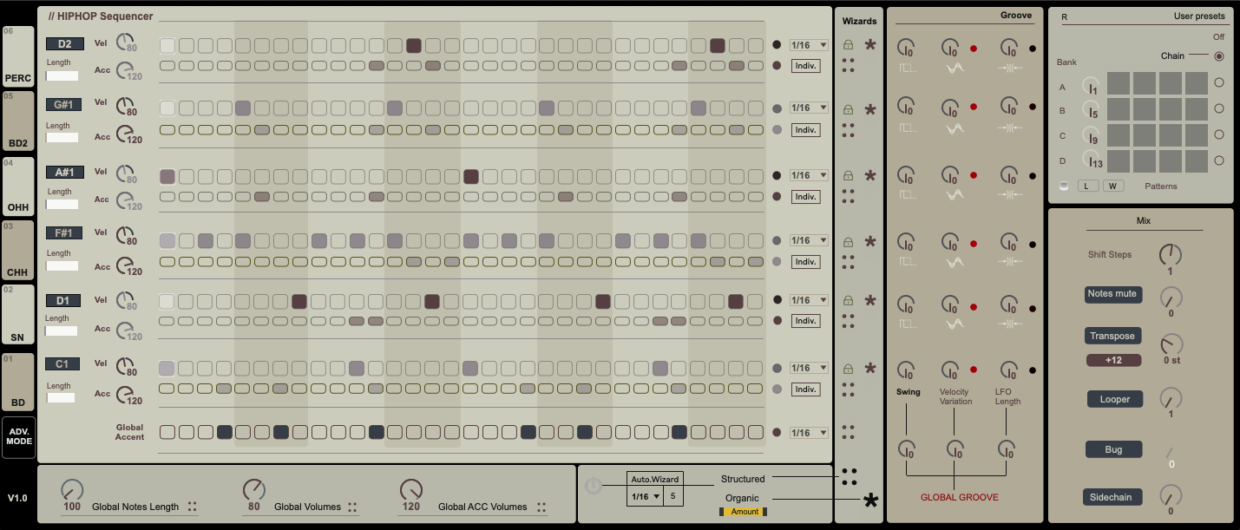Viewport: 1240px width, 530px height.
Task: Click the swing step icon in D2 groove row
Action: tap(908, 66)
